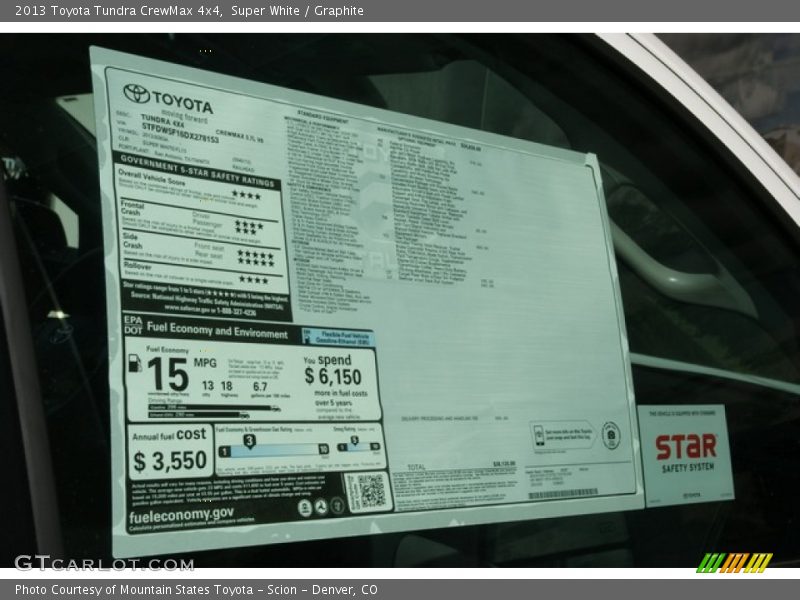
Task: Click the '13' city MPG value
Action: [x=208, y=386]
